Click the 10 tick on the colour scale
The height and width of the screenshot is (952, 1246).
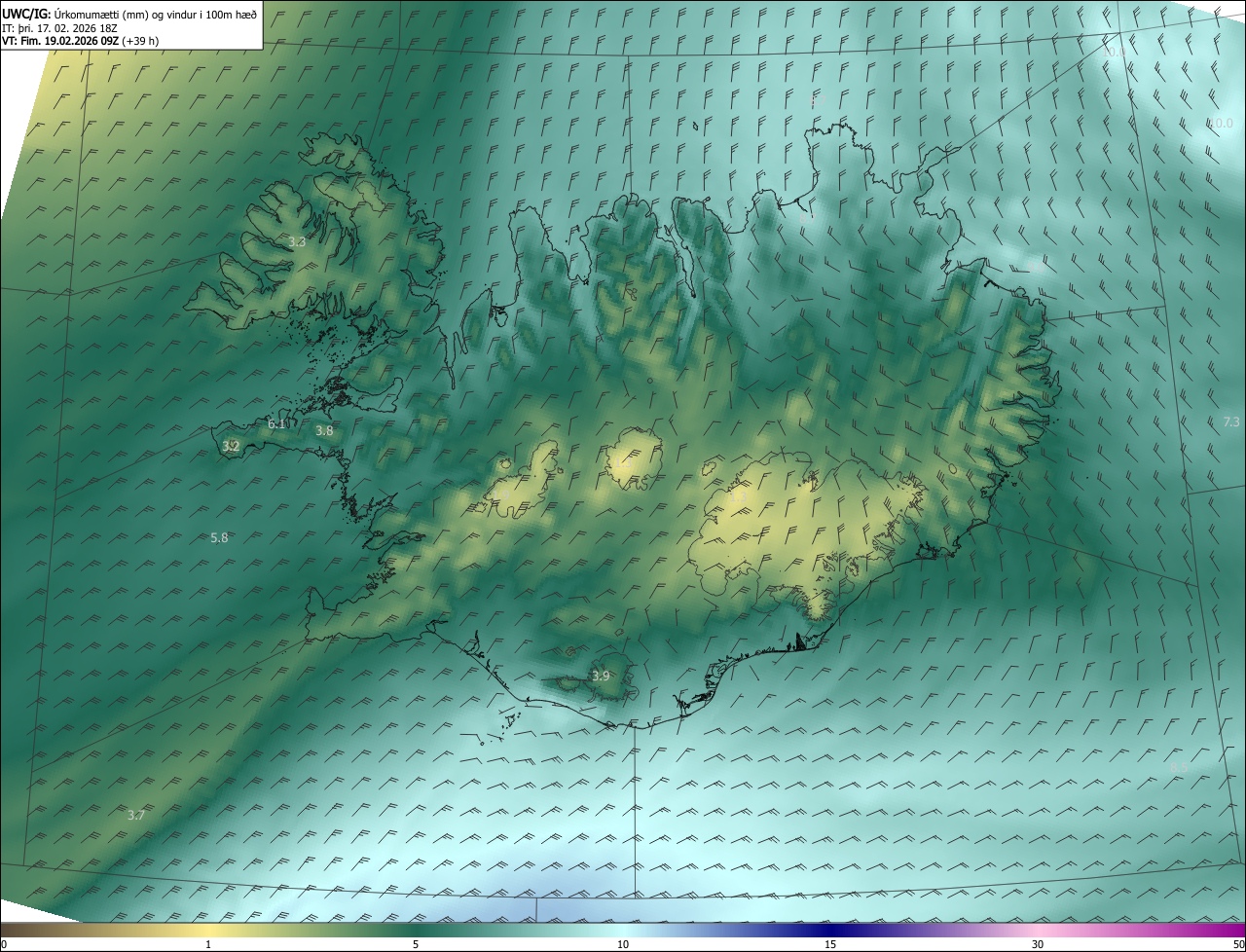click(x=623, y=944)
